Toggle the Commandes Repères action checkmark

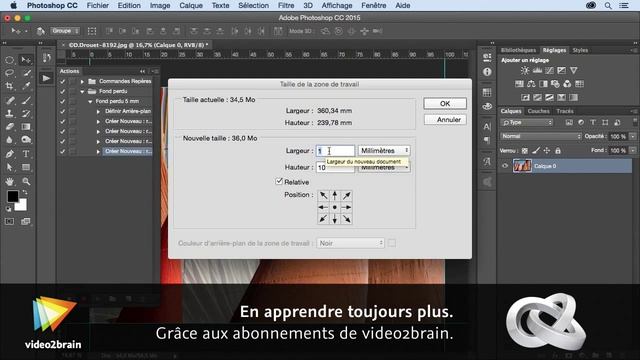pyautogui.click(x=62, y=81)
